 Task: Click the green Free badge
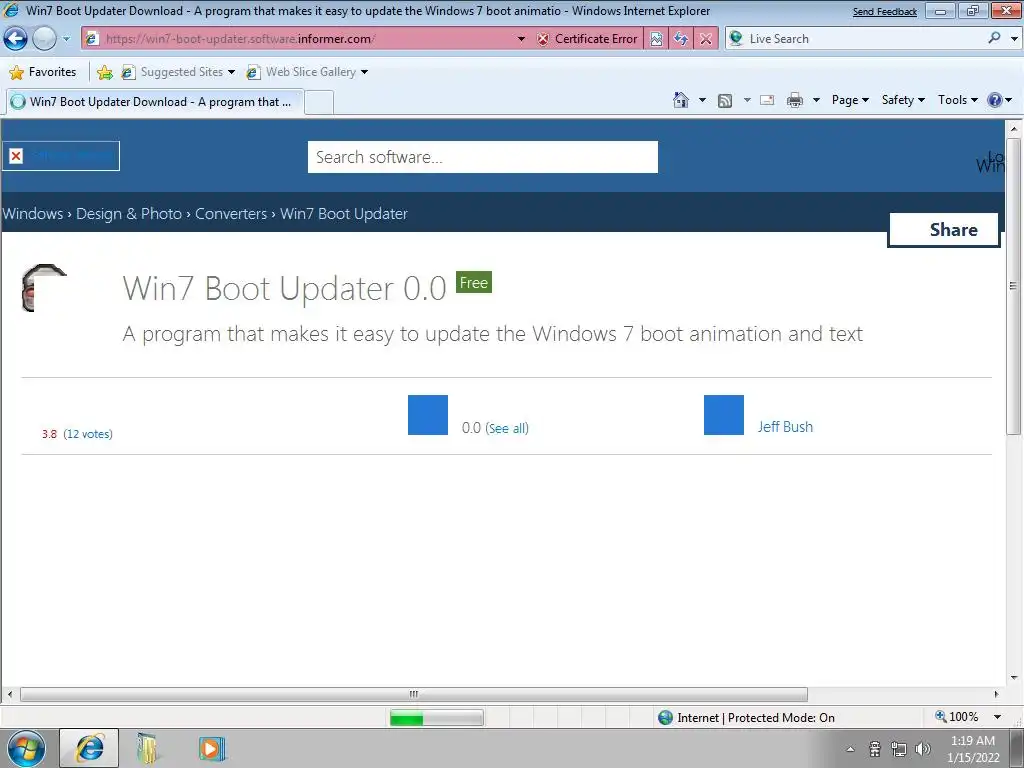tap(473, 282)
